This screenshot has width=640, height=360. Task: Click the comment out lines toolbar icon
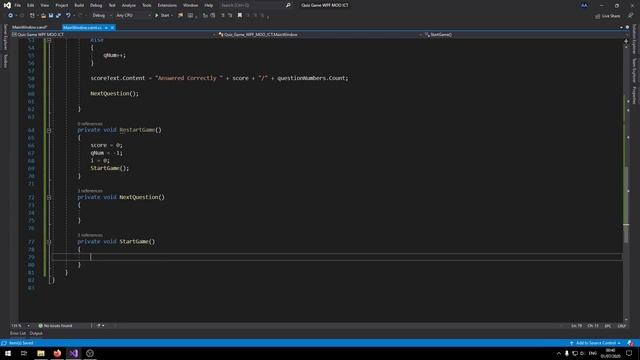point(223,16)
